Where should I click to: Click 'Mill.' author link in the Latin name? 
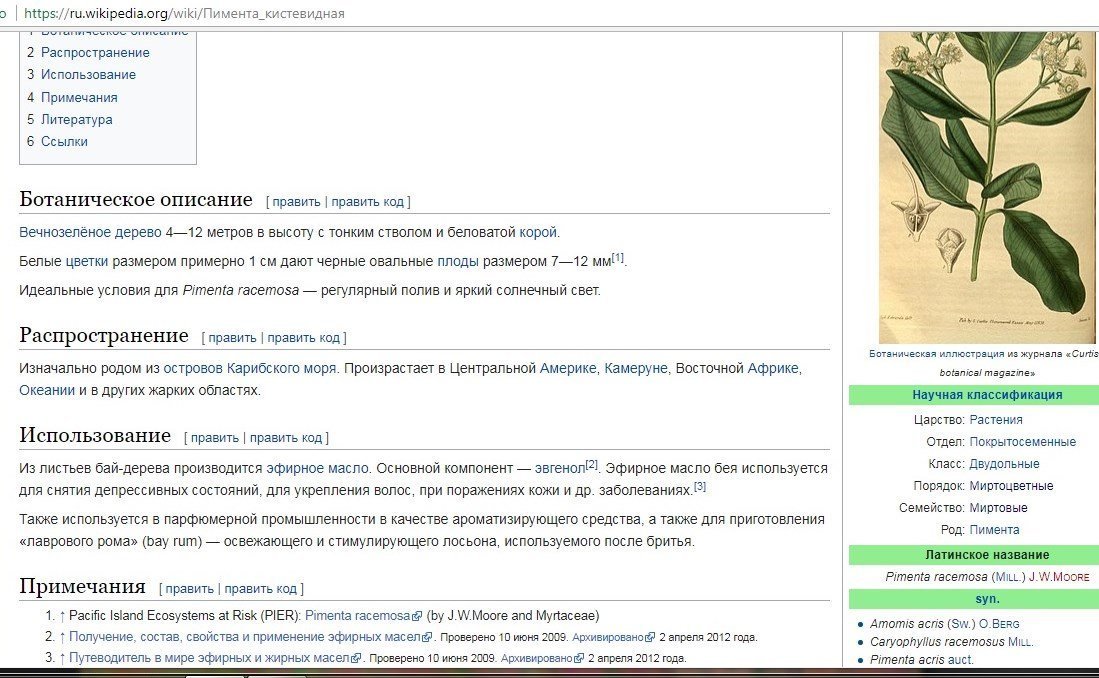[1007, 577]
